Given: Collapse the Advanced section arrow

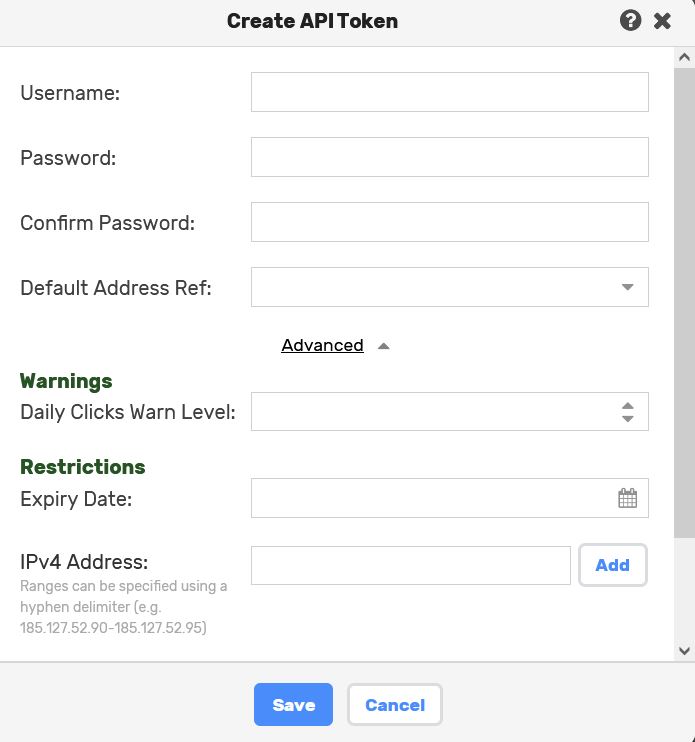Looking at the screenshot, I should [x=383, y=346].
